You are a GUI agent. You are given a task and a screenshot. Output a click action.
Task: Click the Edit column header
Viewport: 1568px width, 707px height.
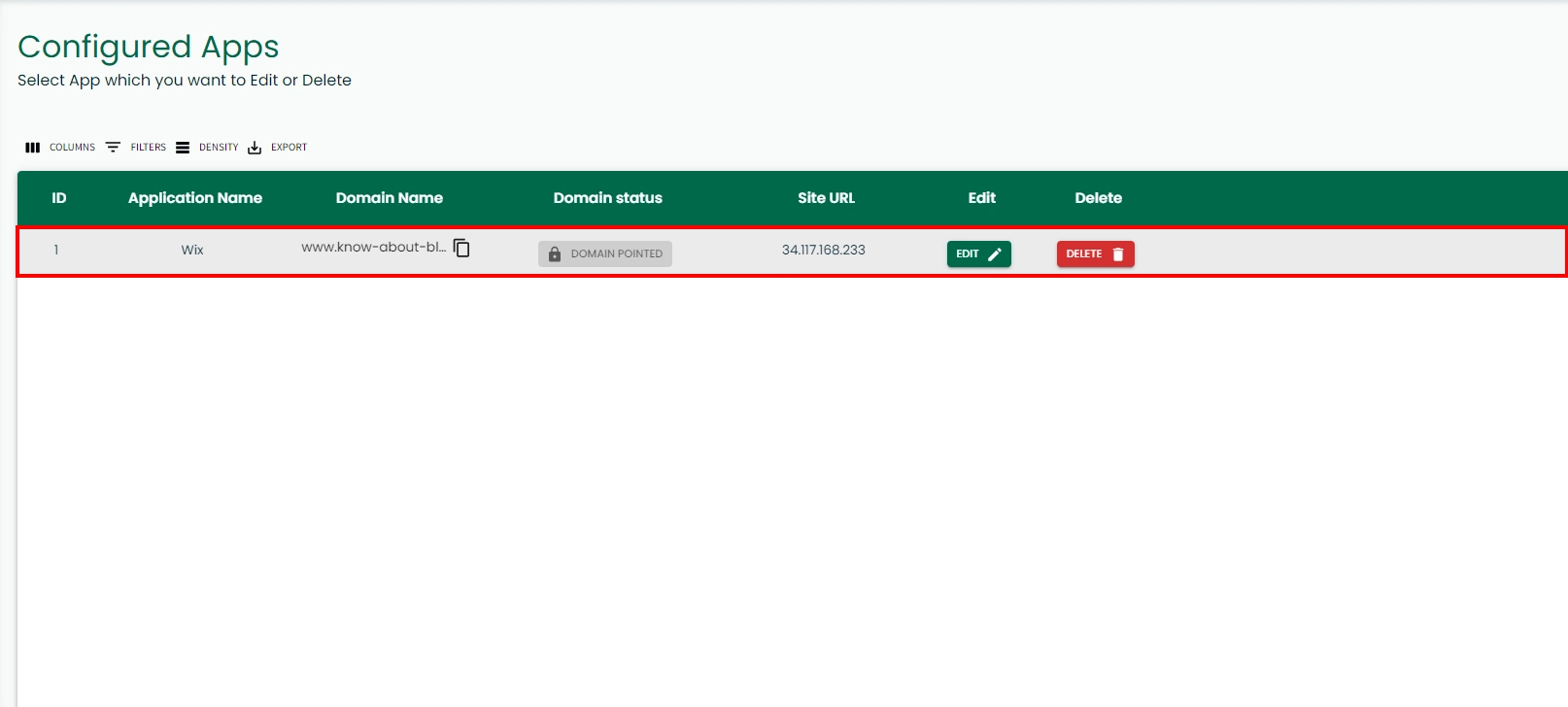click(982, 198)
